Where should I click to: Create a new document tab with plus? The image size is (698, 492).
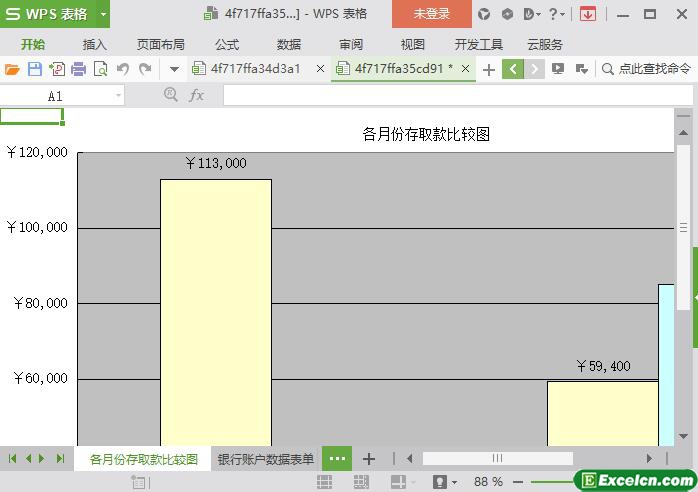coord(488,69)
